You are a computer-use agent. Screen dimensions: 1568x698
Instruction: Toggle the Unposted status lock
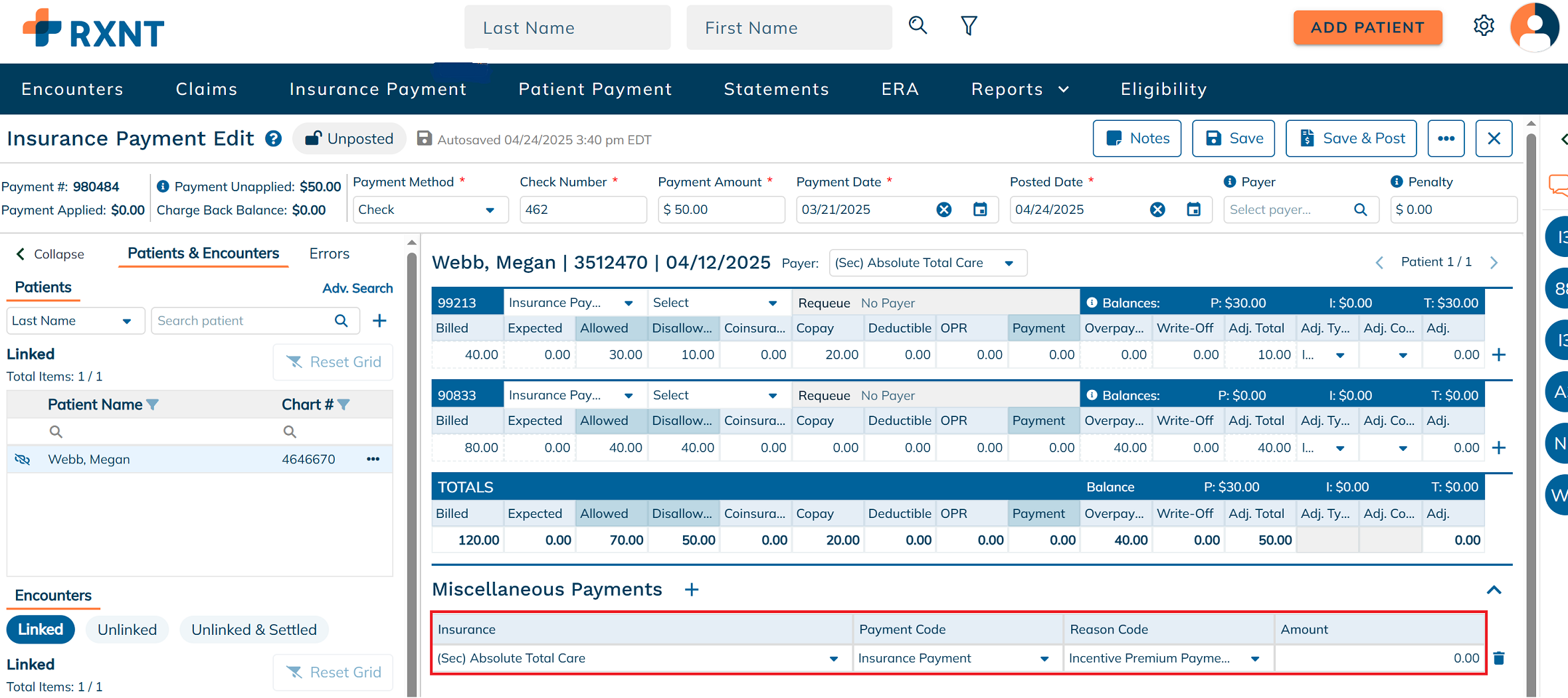349,139
